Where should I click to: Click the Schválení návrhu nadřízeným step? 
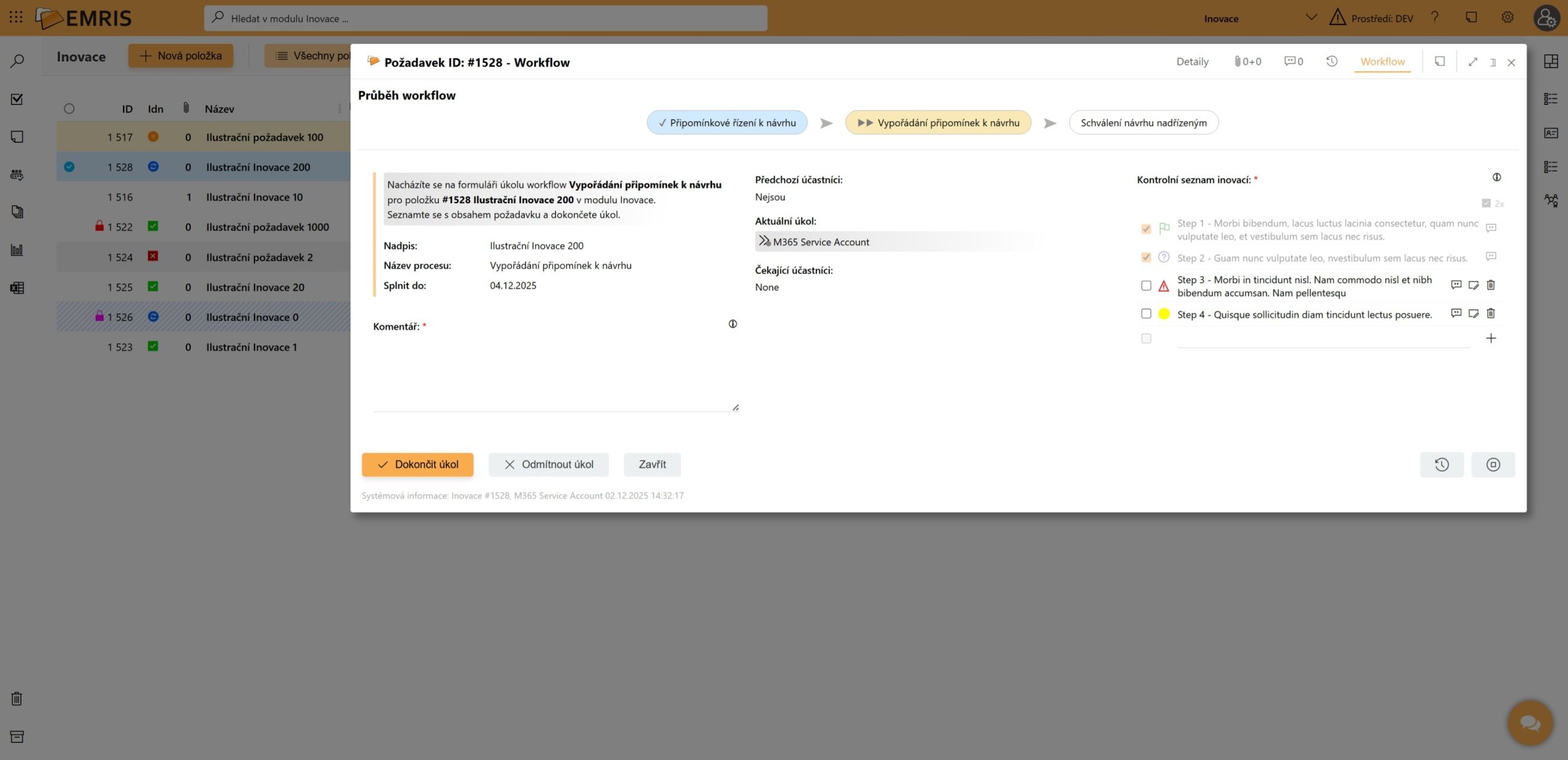(1143, 123)
